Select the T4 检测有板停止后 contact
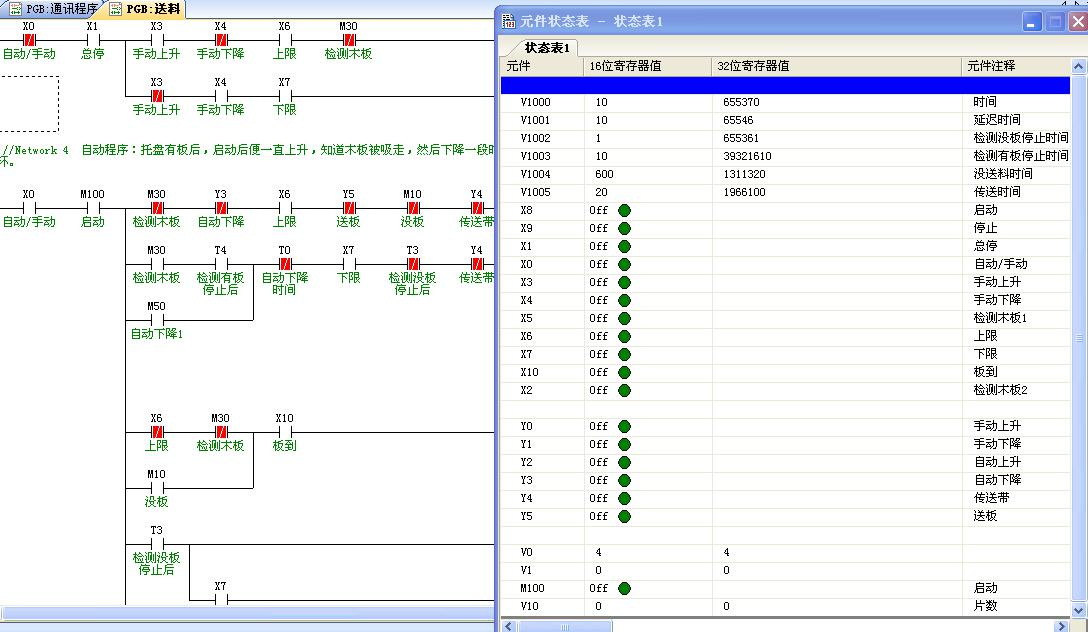 [220, 264]
